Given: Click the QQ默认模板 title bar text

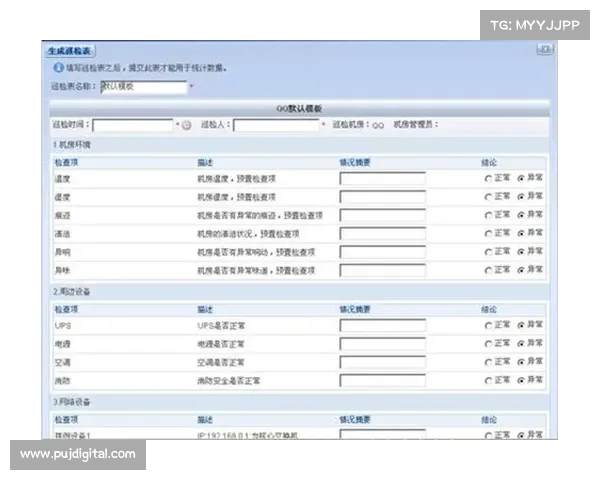Looking at the screenshot, I should tap(299, 109).
